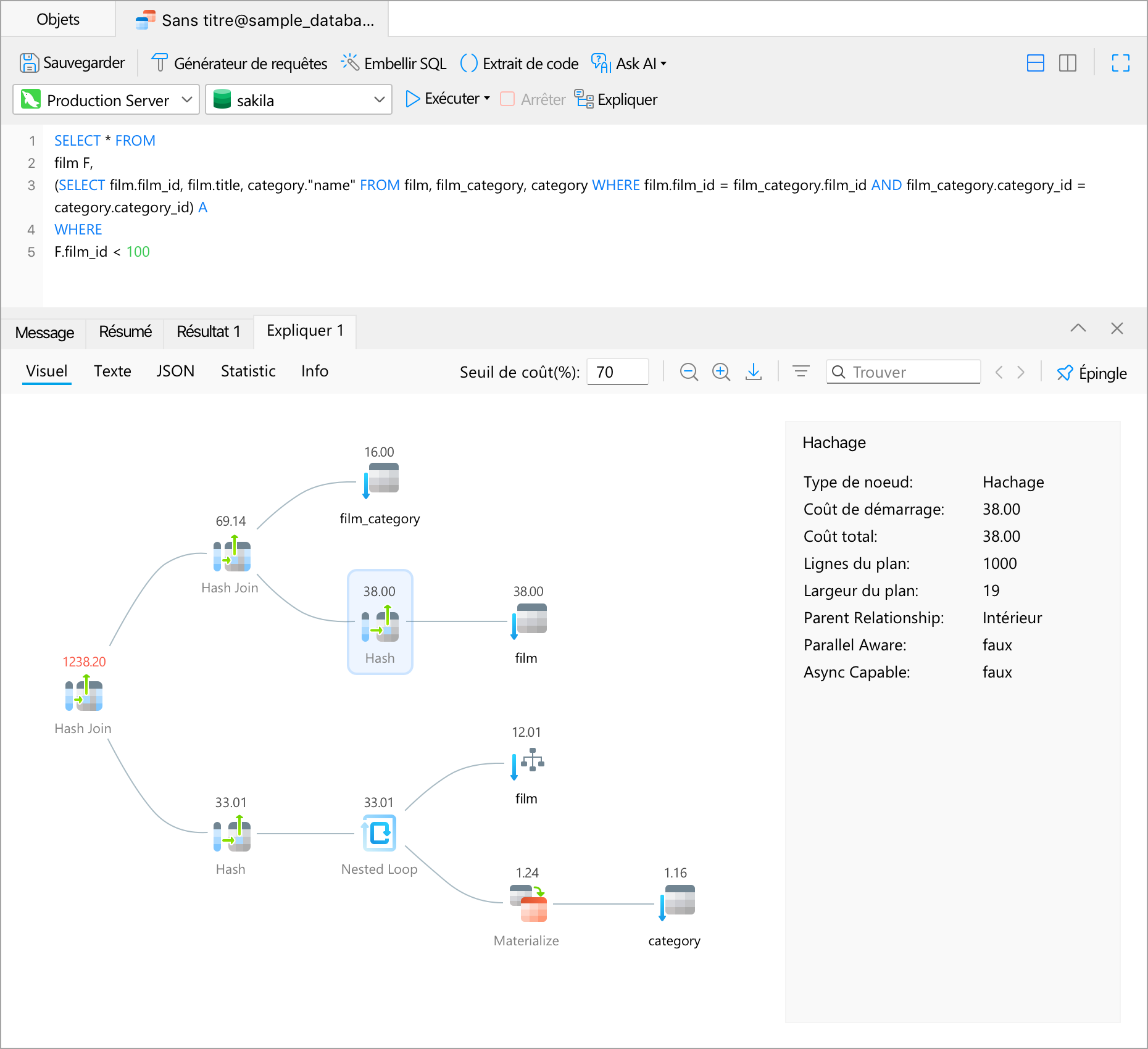Download the explain plan diagram
The image size is (1148, 1049).
coord(754,372)
